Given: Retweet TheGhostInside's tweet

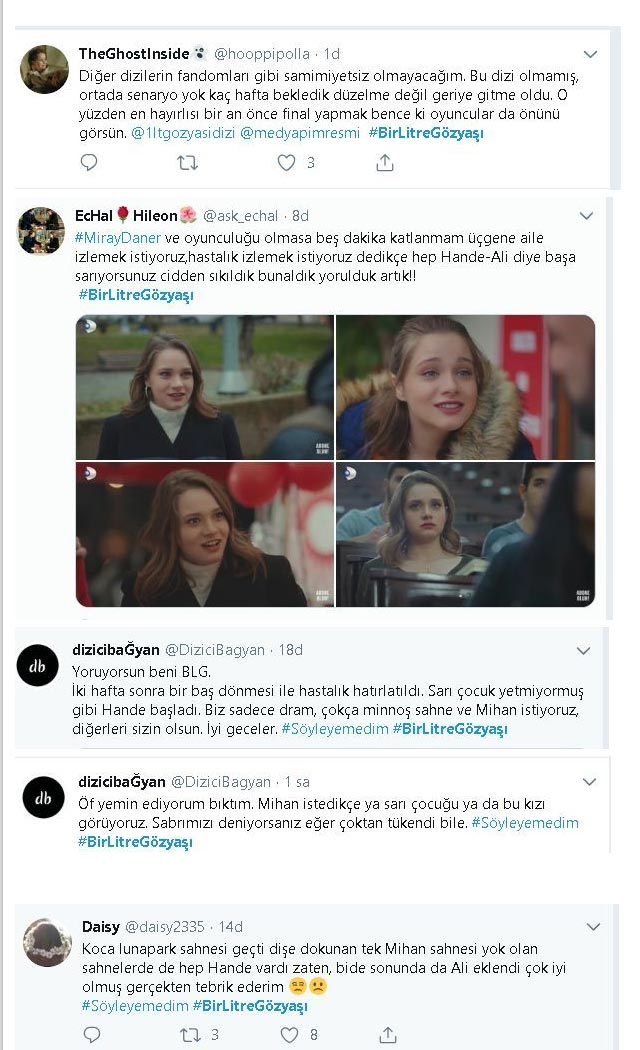Looking at the screenshot, I should tap(187, 163).
